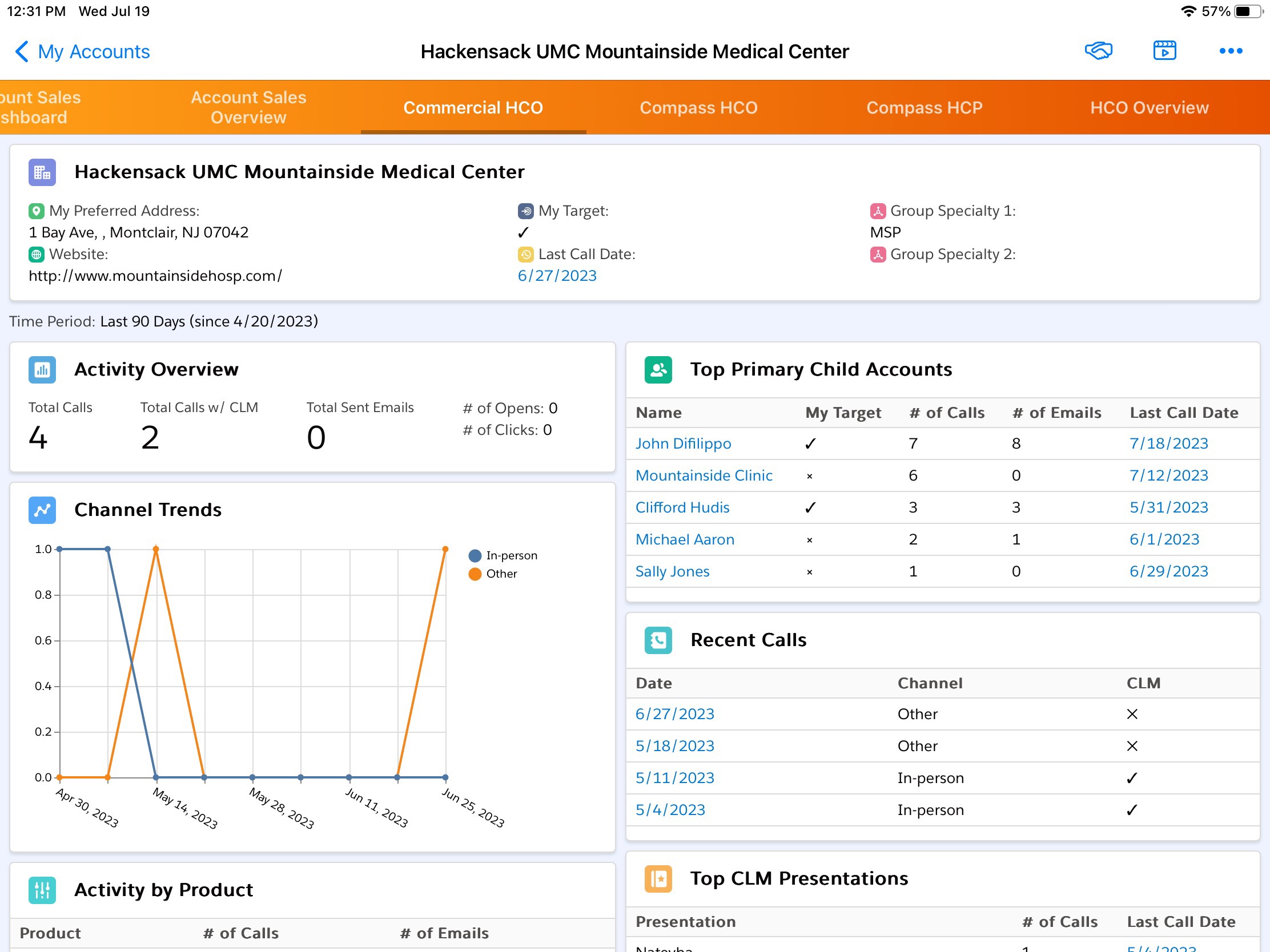Tap the Activity by Product sliders icon
This screenshot has width=1270, height=952.
42,890
